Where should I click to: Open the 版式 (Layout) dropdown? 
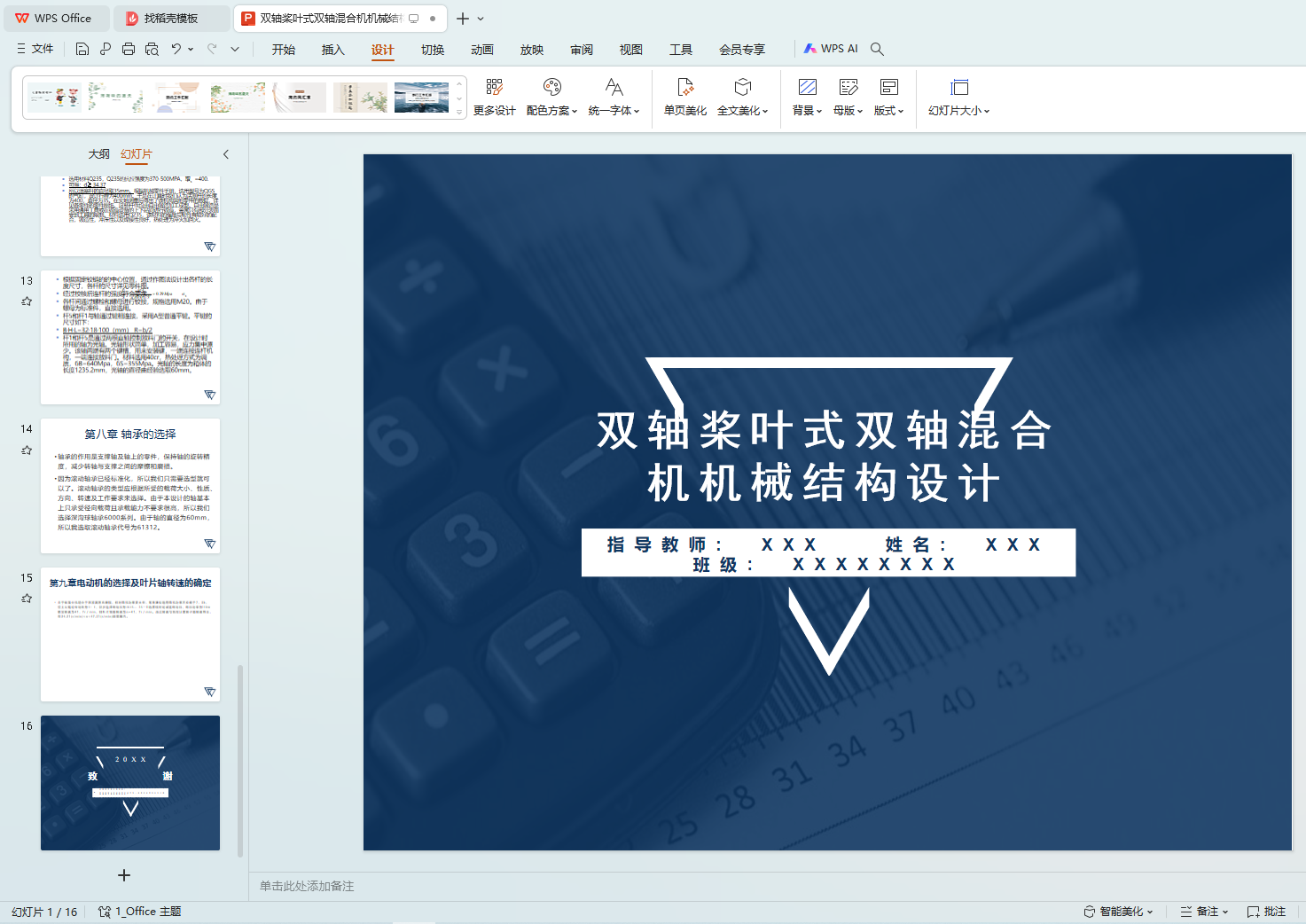tap(888, 98)
